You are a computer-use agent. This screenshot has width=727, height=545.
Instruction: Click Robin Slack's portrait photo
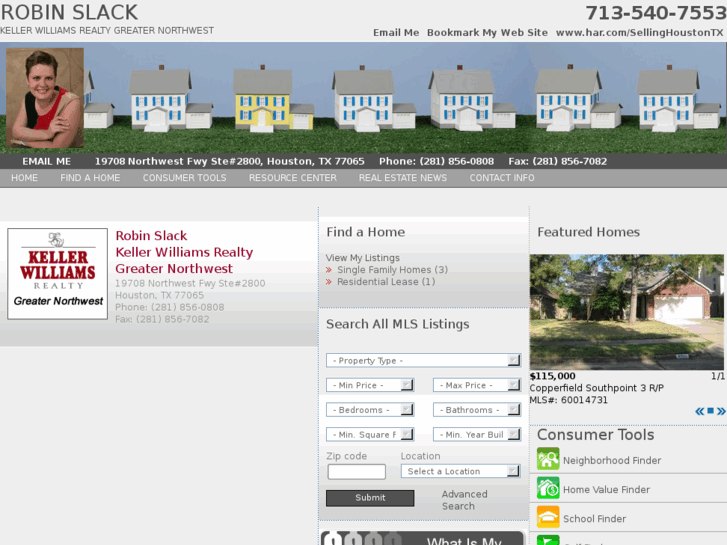coord(45,98)
